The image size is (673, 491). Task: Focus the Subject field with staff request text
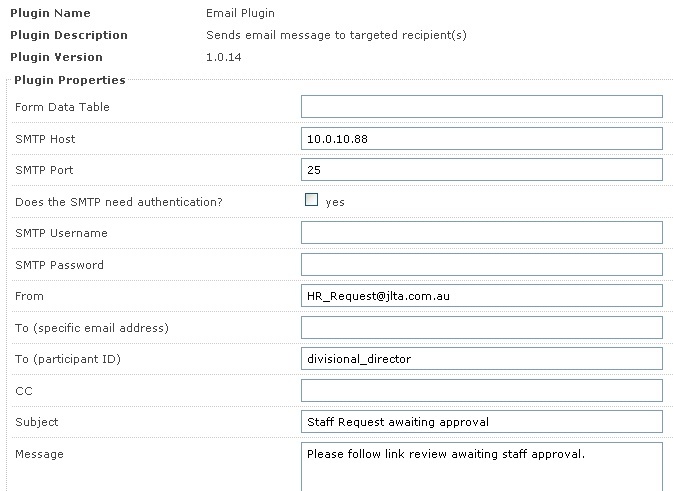click(x=481, y=422)
